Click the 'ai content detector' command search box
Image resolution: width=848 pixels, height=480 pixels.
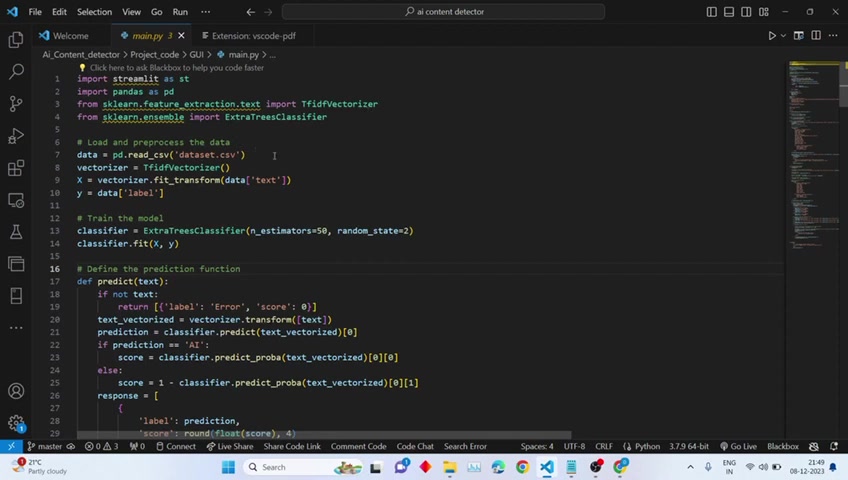coord(443,11)
